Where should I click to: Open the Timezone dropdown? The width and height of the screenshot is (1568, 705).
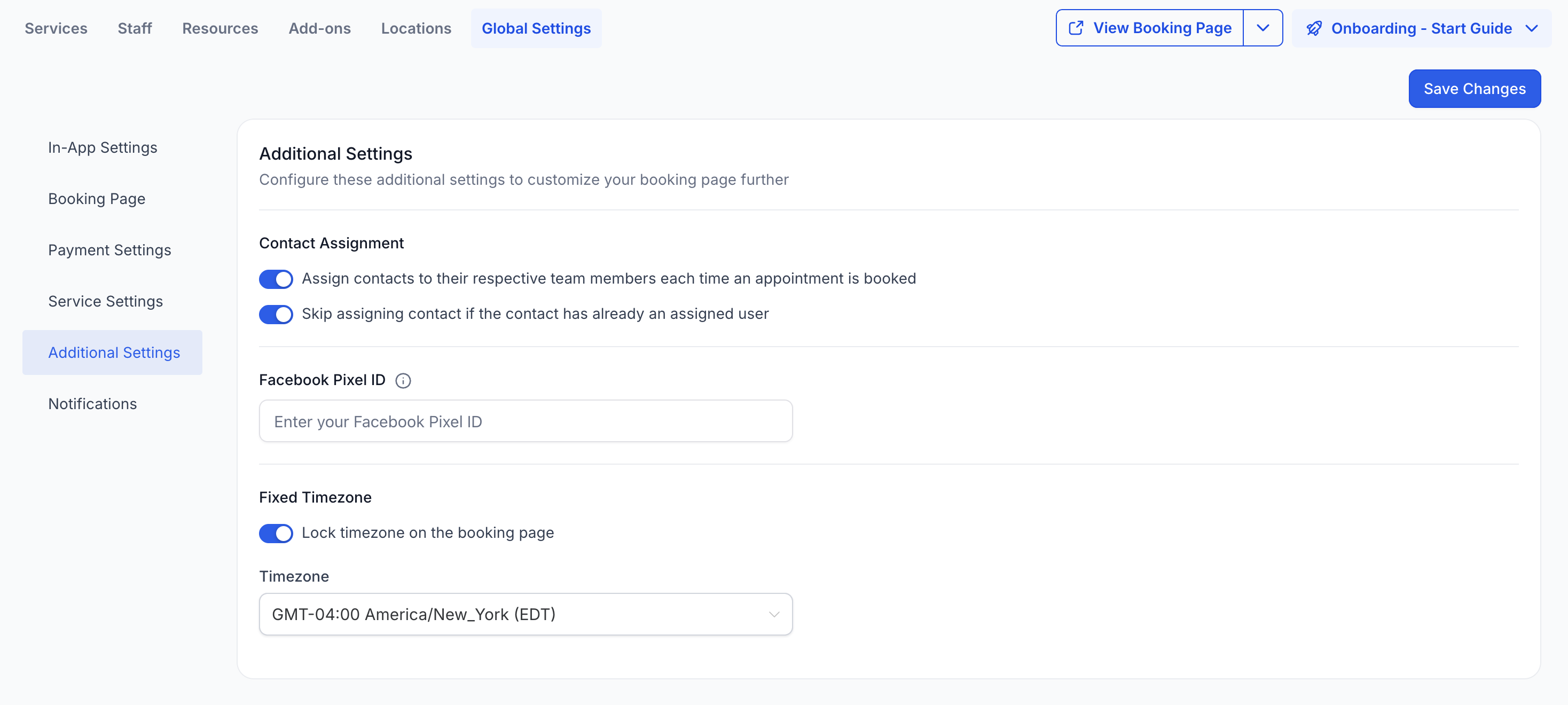click(526, 614)
